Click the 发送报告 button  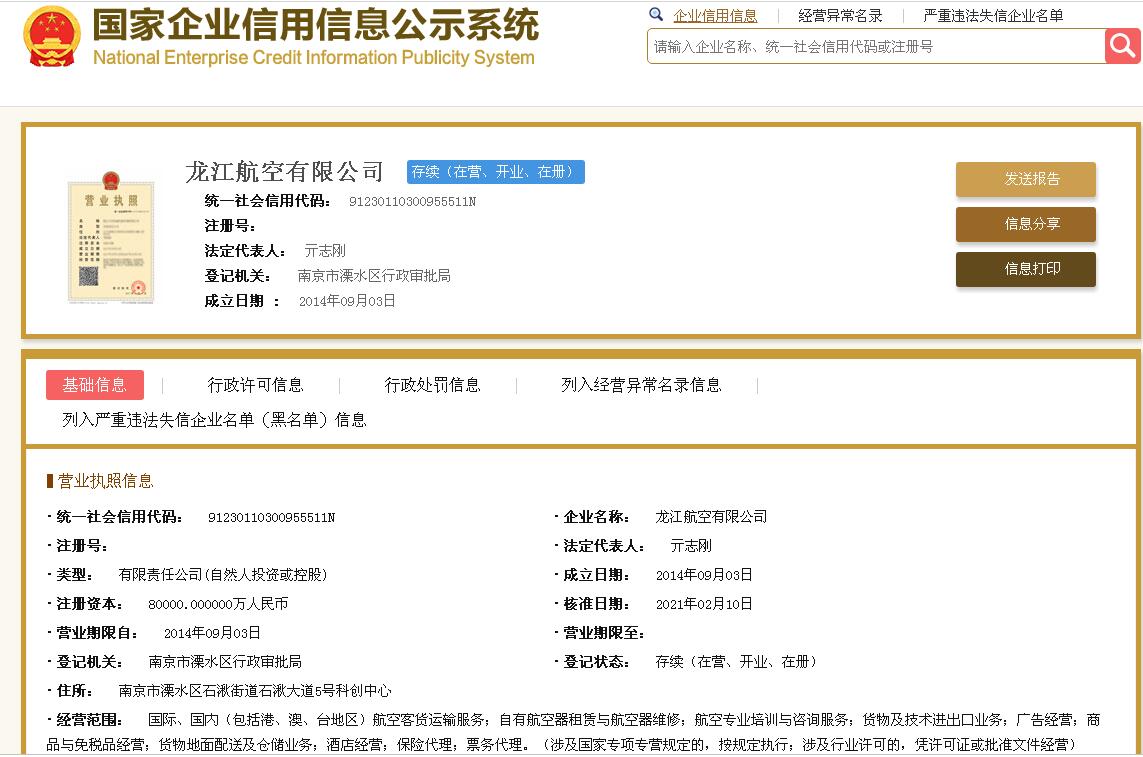coord(1026,179)
